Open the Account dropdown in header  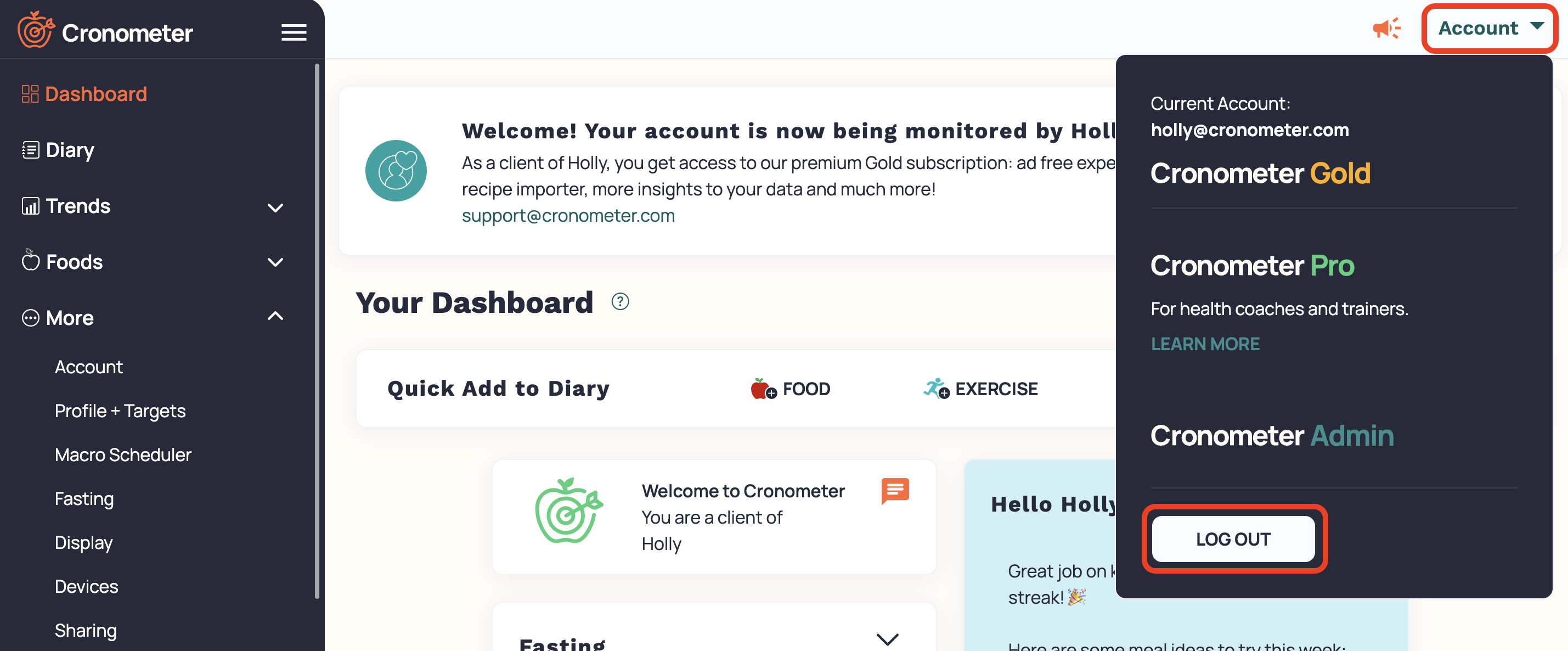click(1490, 29)
